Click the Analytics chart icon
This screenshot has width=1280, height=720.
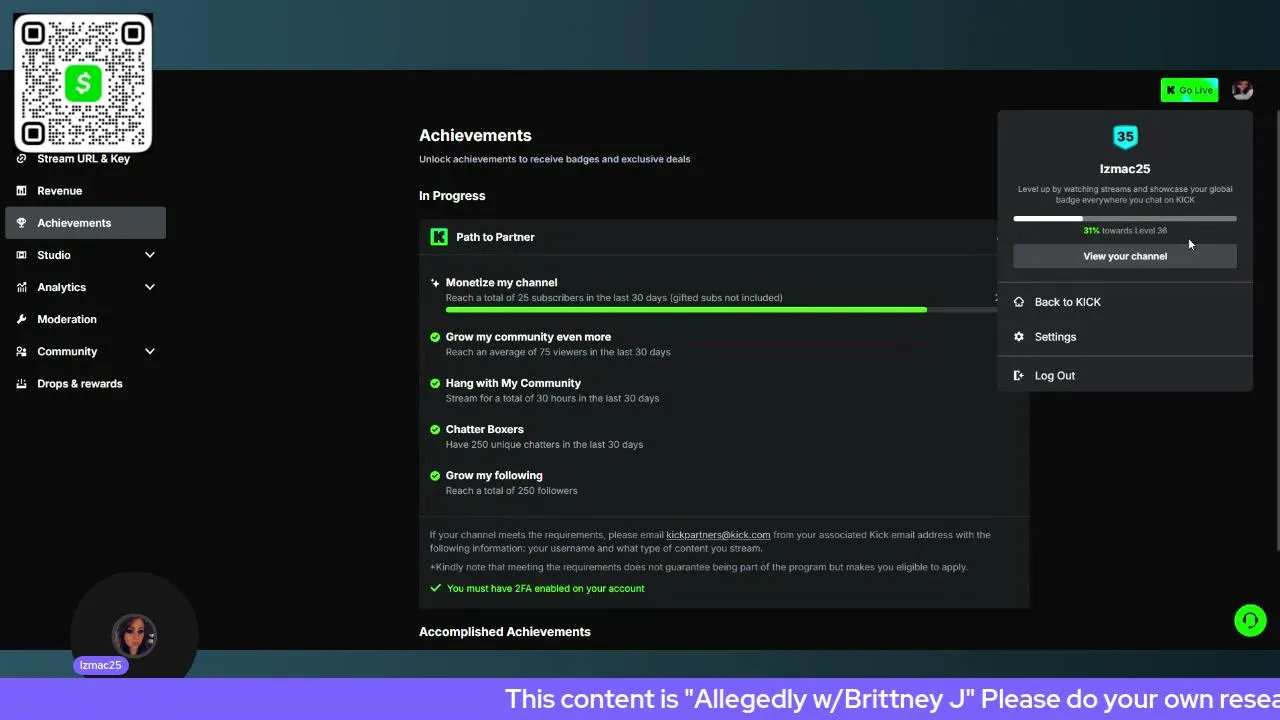[x=22, y=287]
